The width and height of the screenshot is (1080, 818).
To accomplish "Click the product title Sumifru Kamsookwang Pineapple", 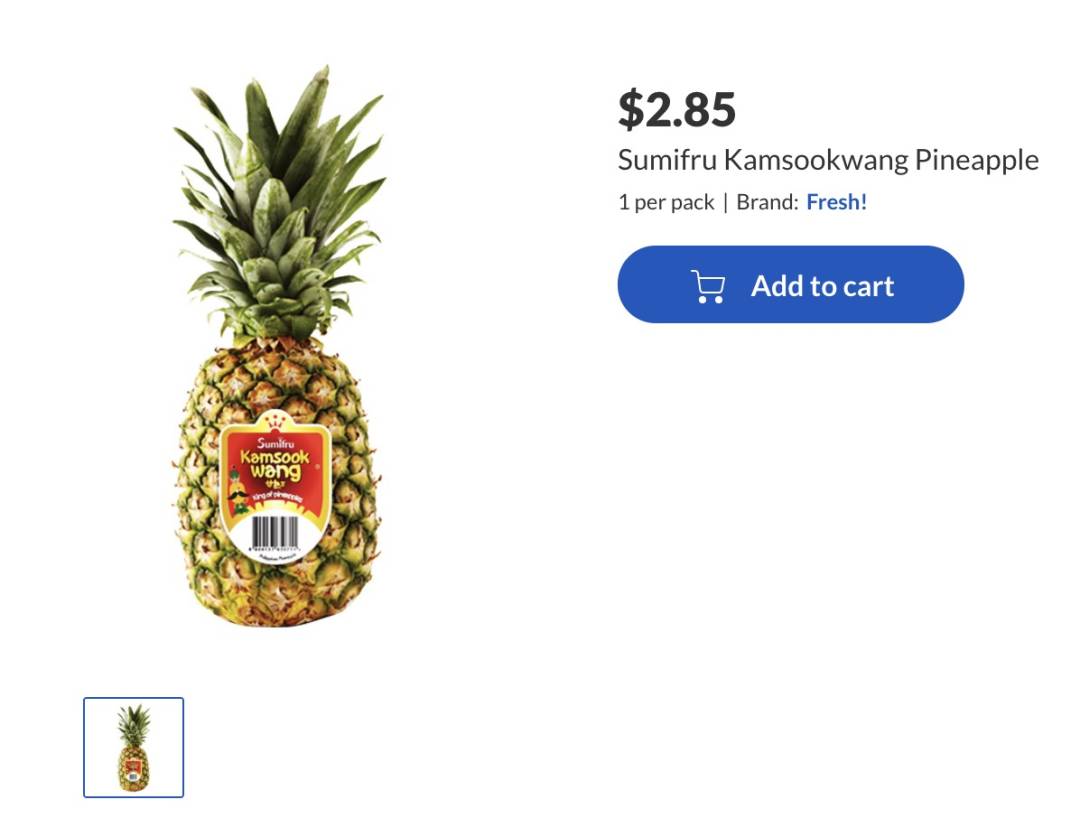I will click(828, 160).
